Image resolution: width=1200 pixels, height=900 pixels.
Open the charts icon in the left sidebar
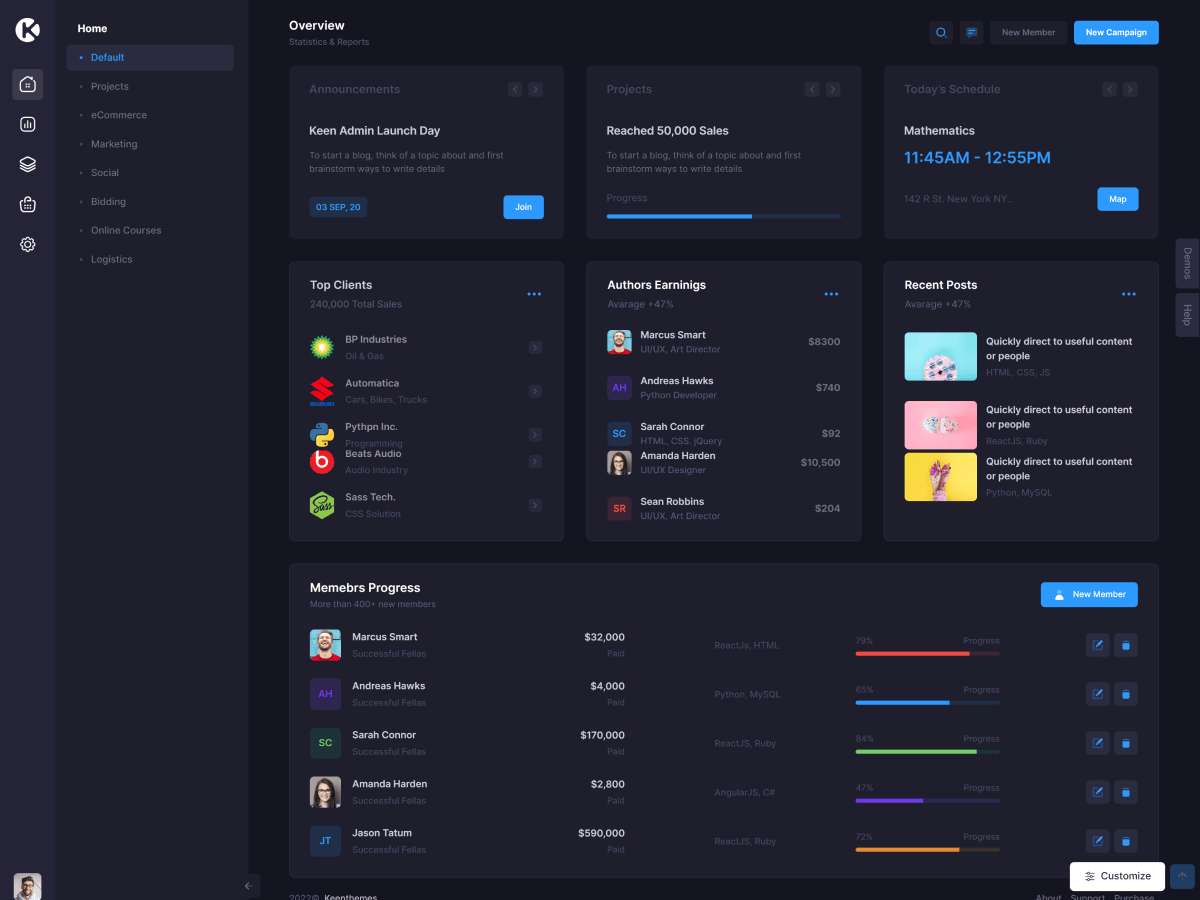(x=28, y=124)
